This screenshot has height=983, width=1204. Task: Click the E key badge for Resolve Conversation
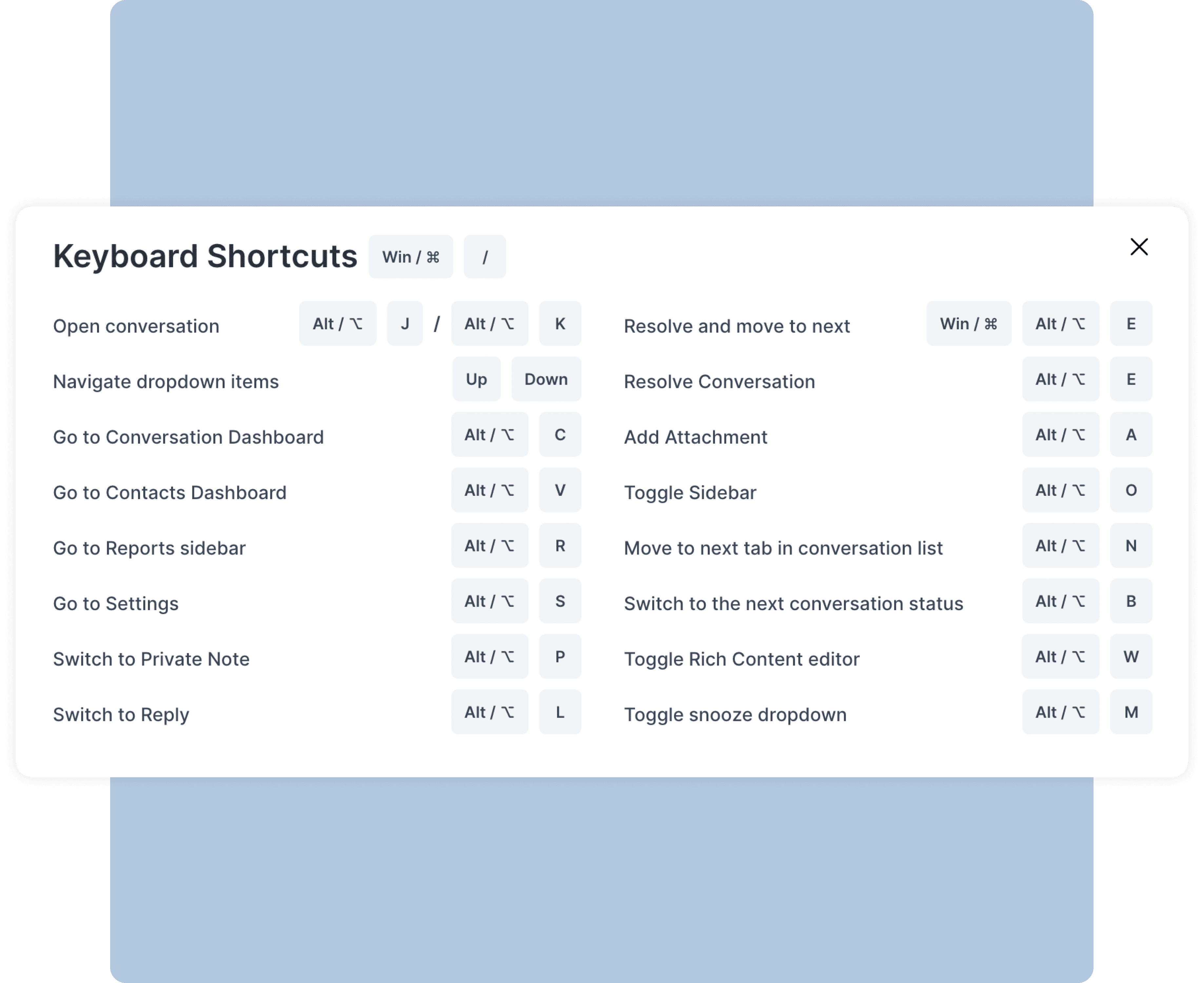[1130, 379]
